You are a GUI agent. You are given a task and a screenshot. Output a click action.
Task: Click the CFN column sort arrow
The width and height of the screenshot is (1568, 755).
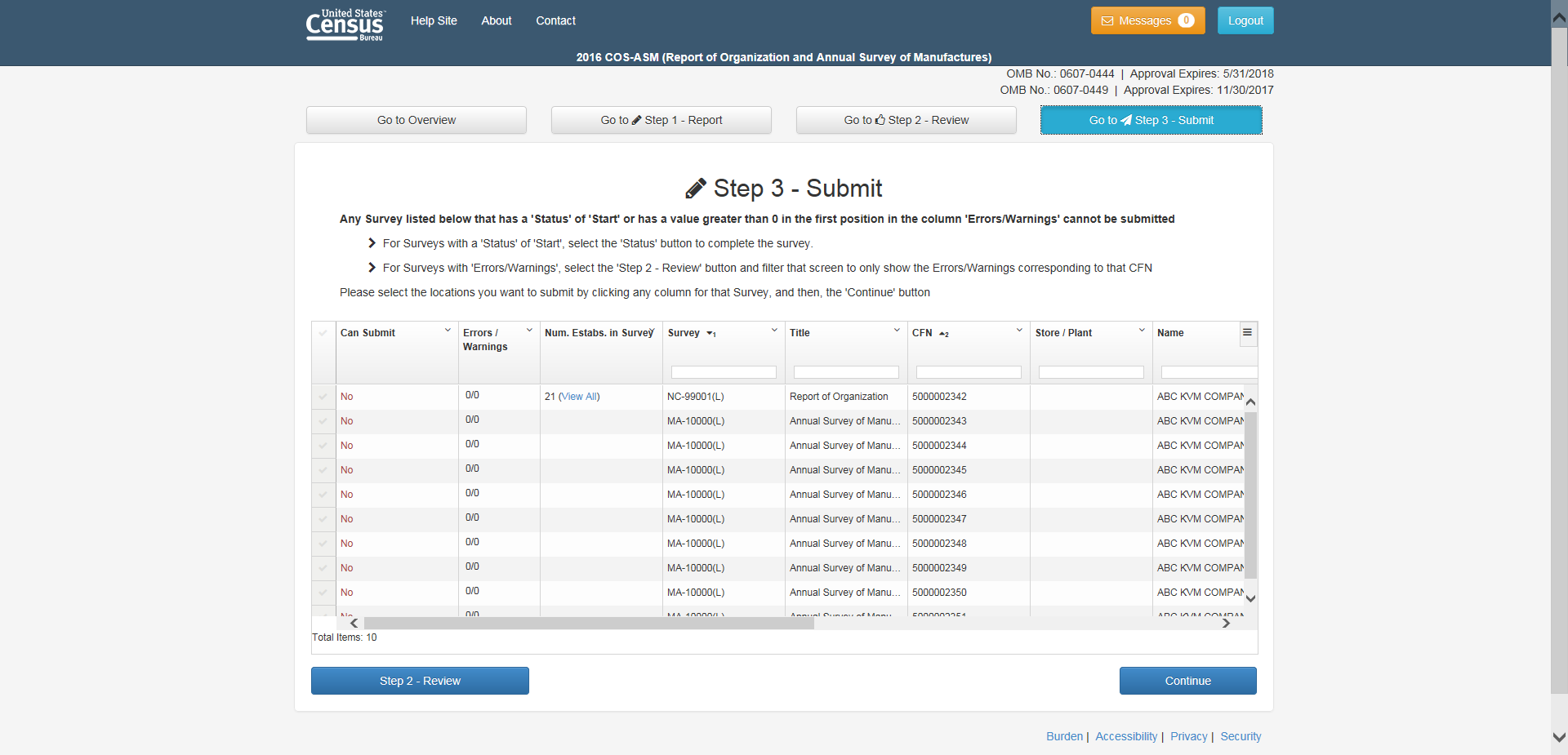(943, 334)
